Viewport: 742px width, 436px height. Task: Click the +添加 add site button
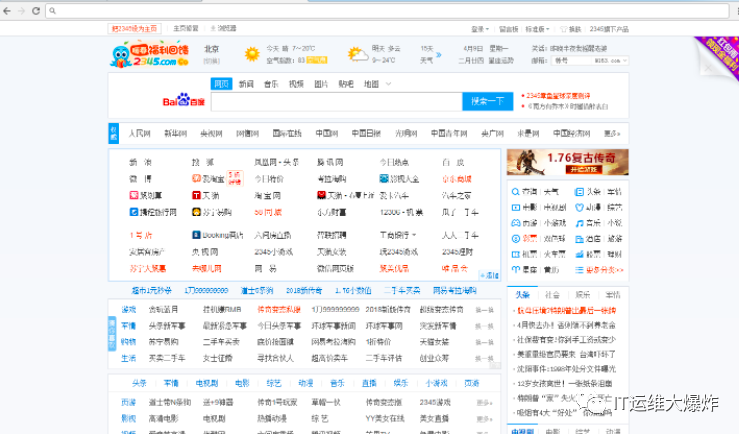click(489, 275)
